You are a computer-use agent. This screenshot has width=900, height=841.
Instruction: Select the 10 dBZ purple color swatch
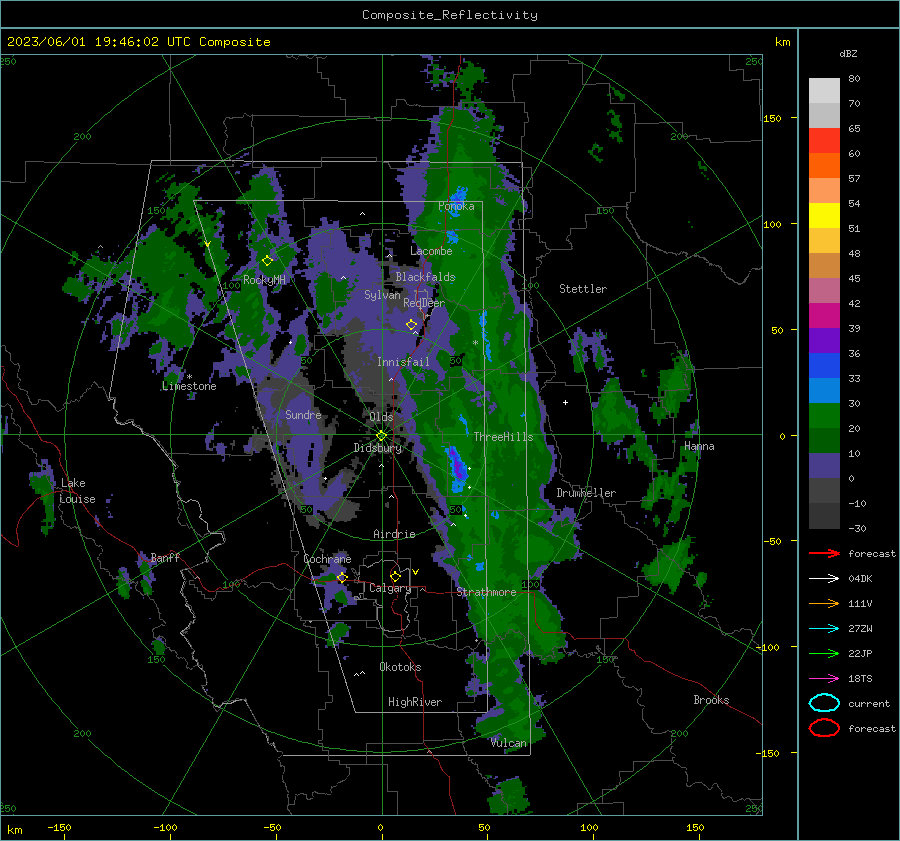[x=824, y=465]
